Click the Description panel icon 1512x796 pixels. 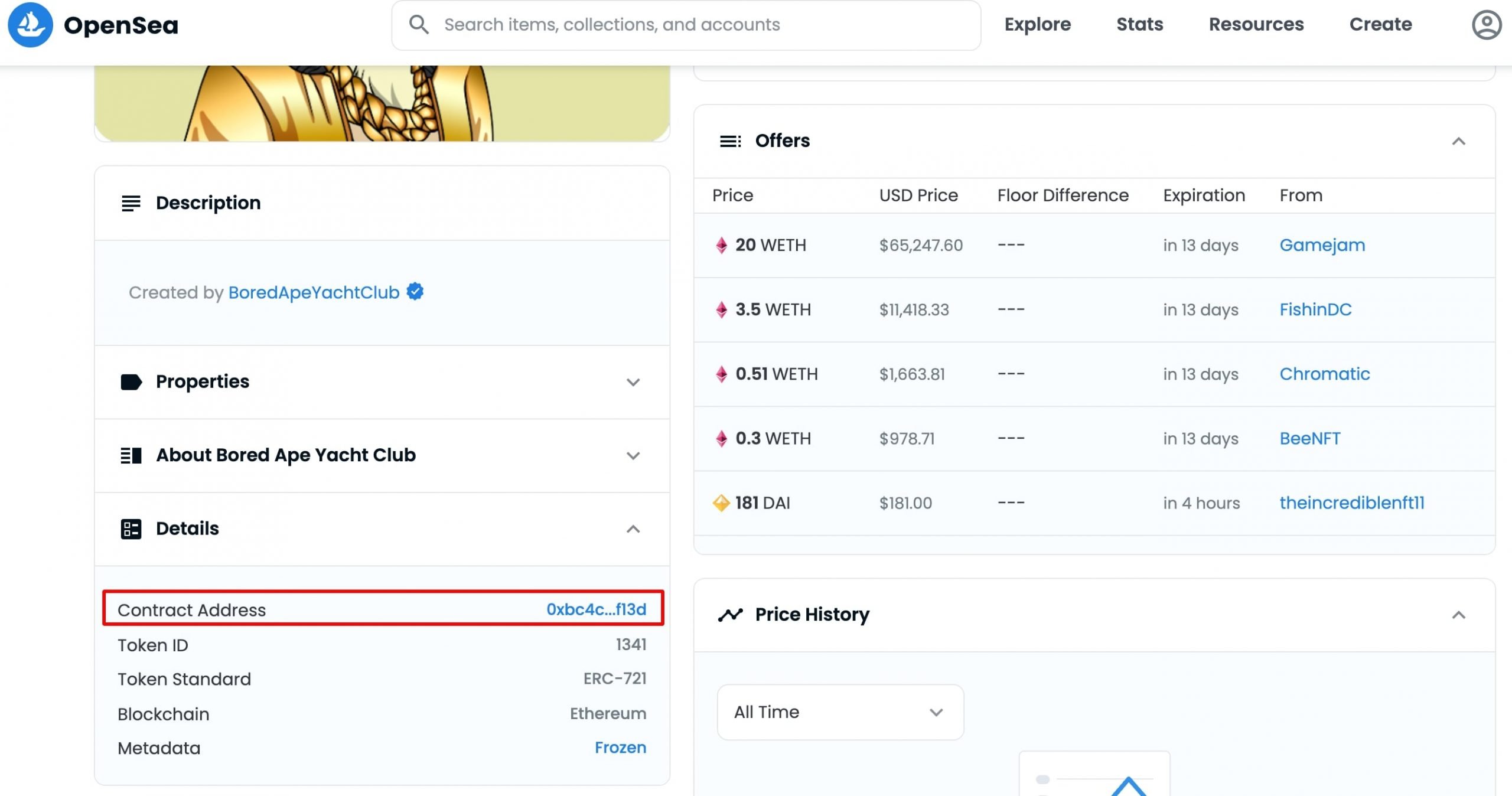[131, 203]
